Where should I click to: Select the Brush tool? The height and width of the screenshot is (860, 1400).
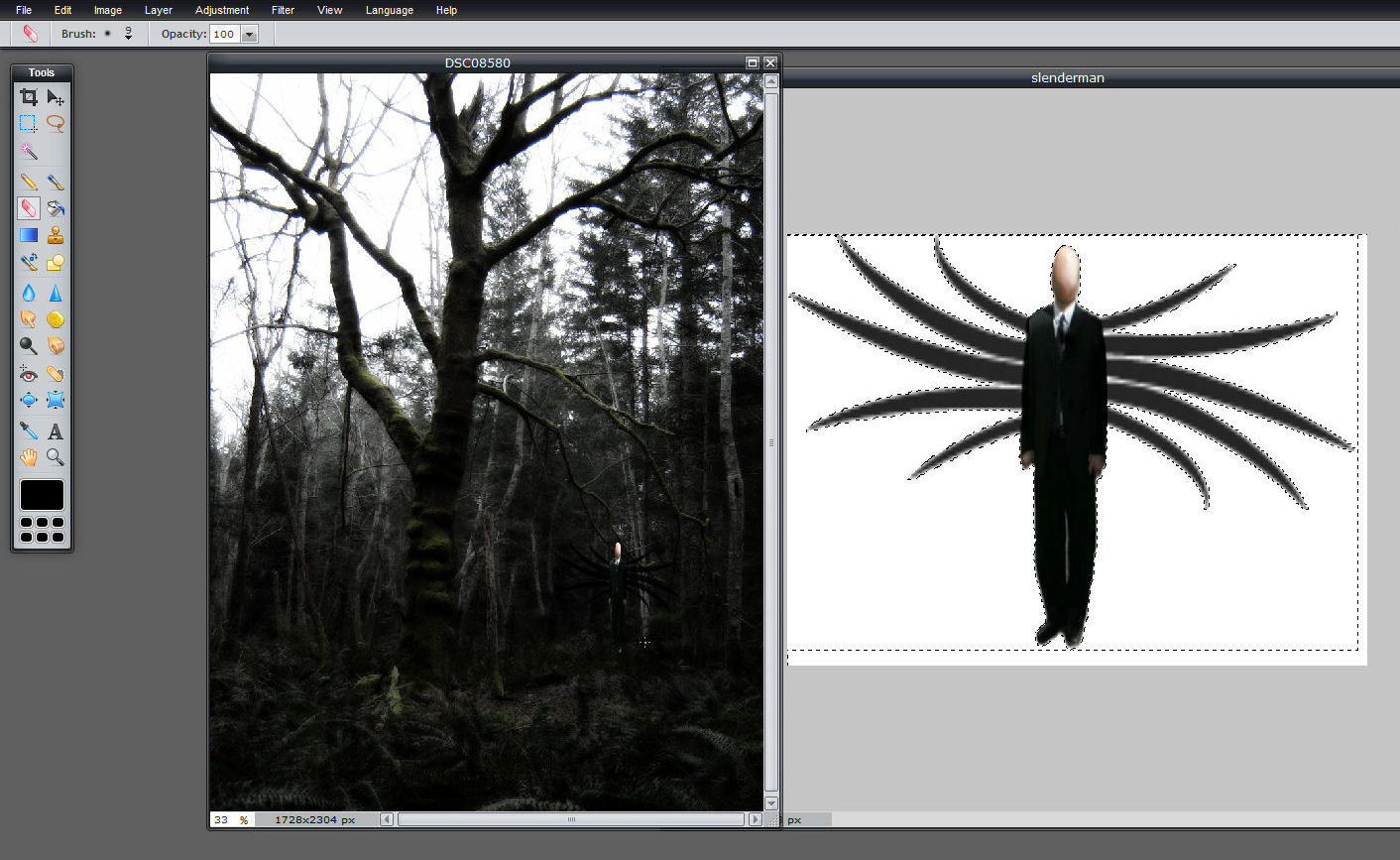56,183
